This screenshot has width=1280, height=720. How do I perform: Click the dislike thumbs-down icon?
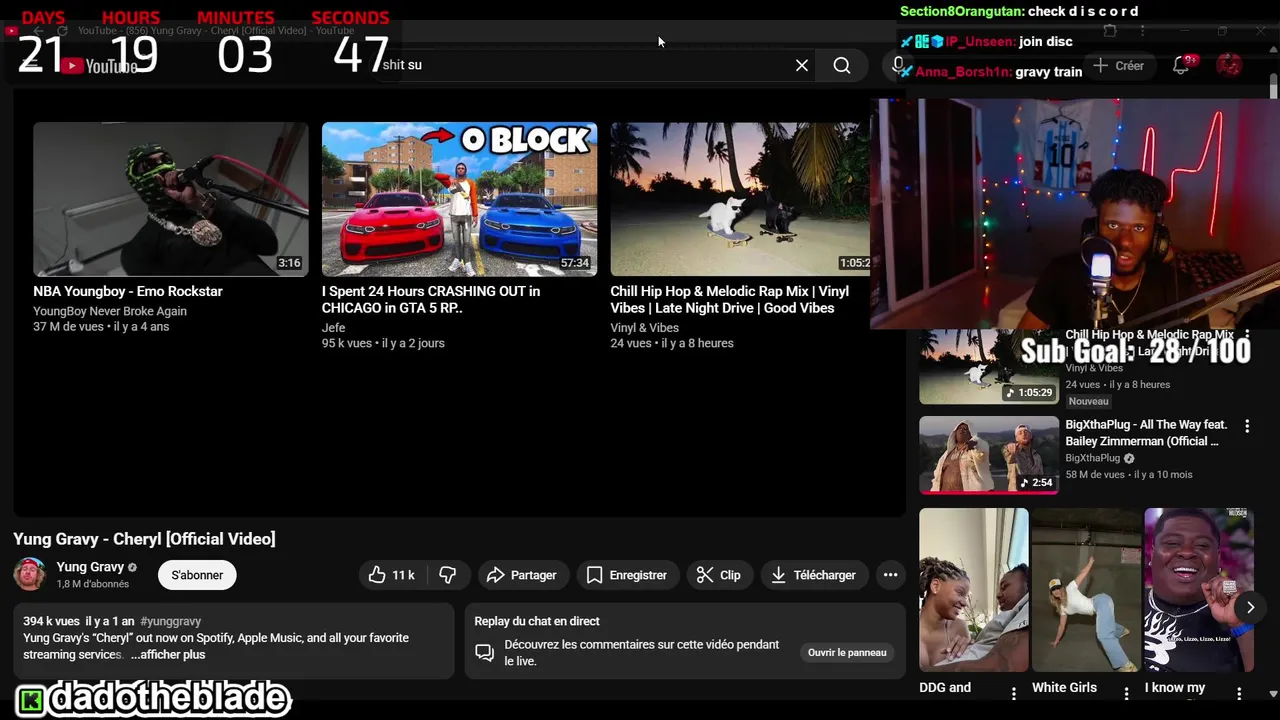coord(447,575)
